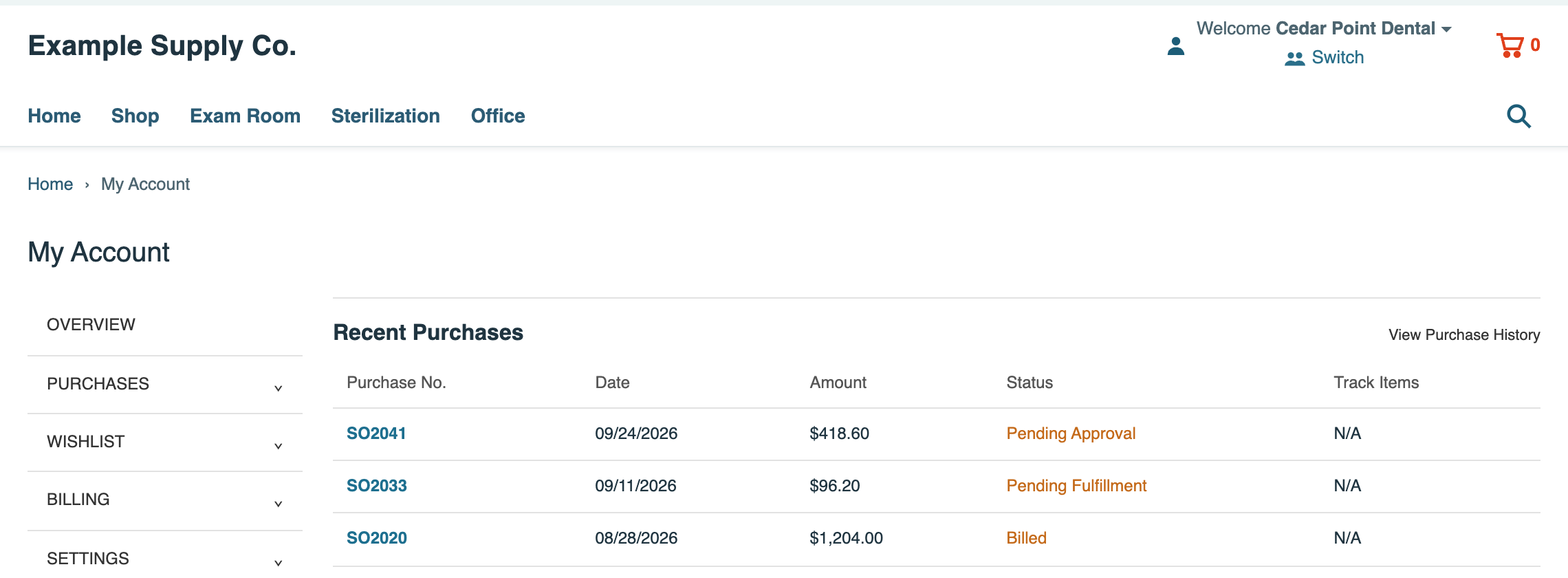This screenshot has width=1568, height=578.
Task: Click the Switch account link
Action: coord(1338,57)
